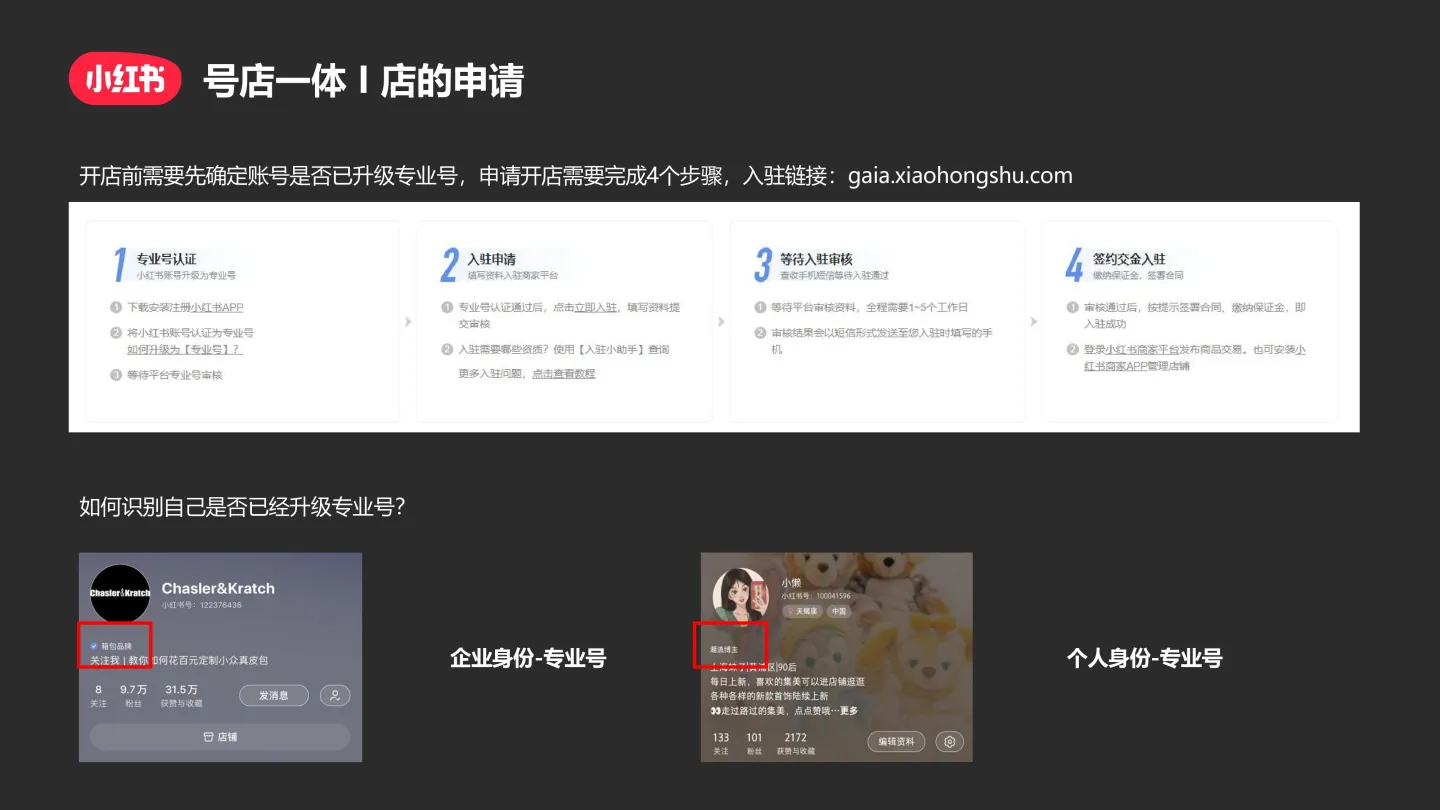Click the 31.5万 获赞与收藏 count
This screenshot has height=810, width=1440.
pos(181,696)
